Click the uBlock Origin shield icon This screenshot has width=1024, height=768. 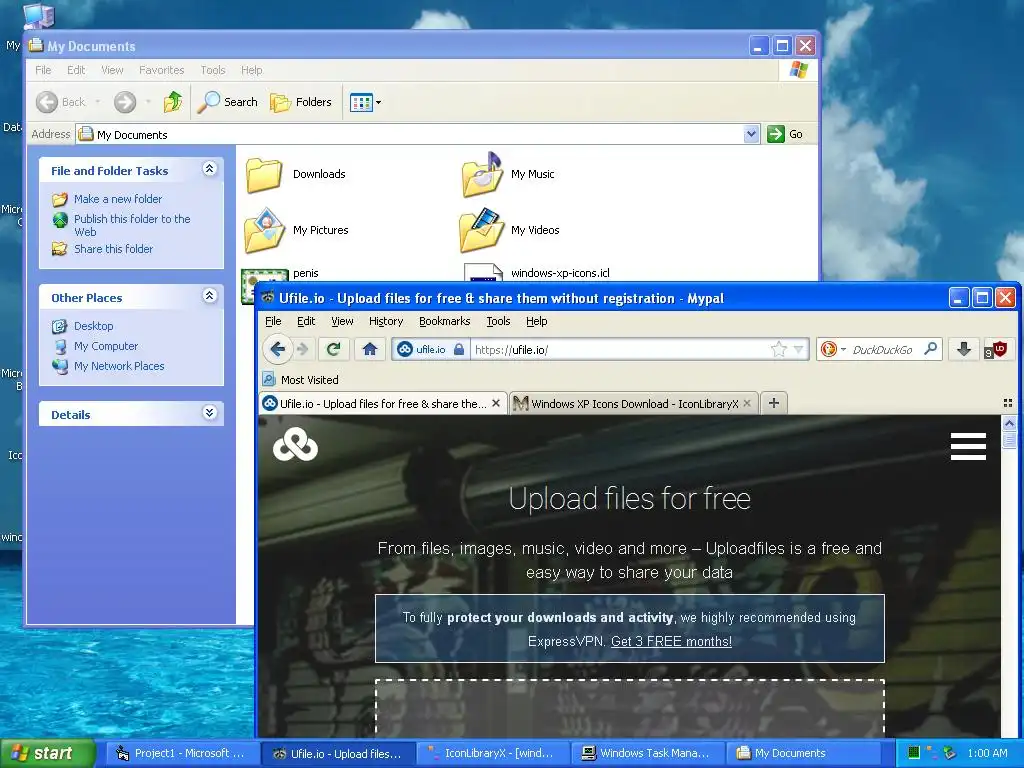tap(997, 349)
